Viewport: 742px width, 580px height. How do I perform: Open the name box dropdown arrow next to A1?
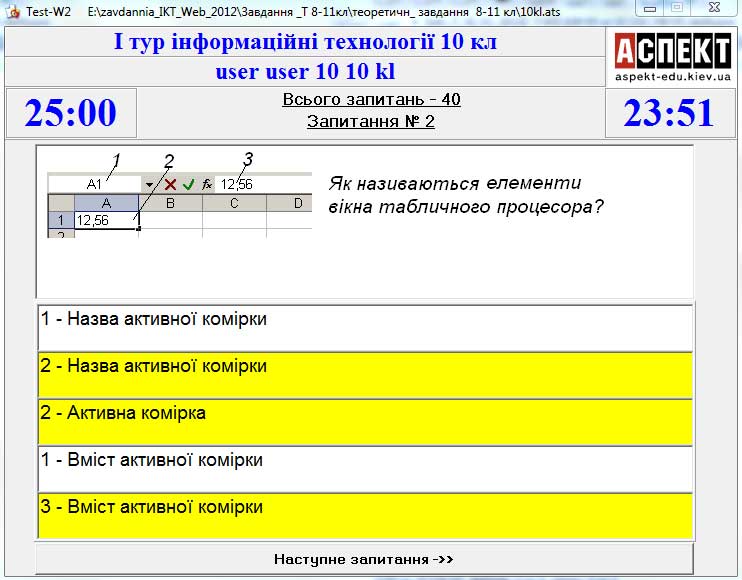point(150,185)
